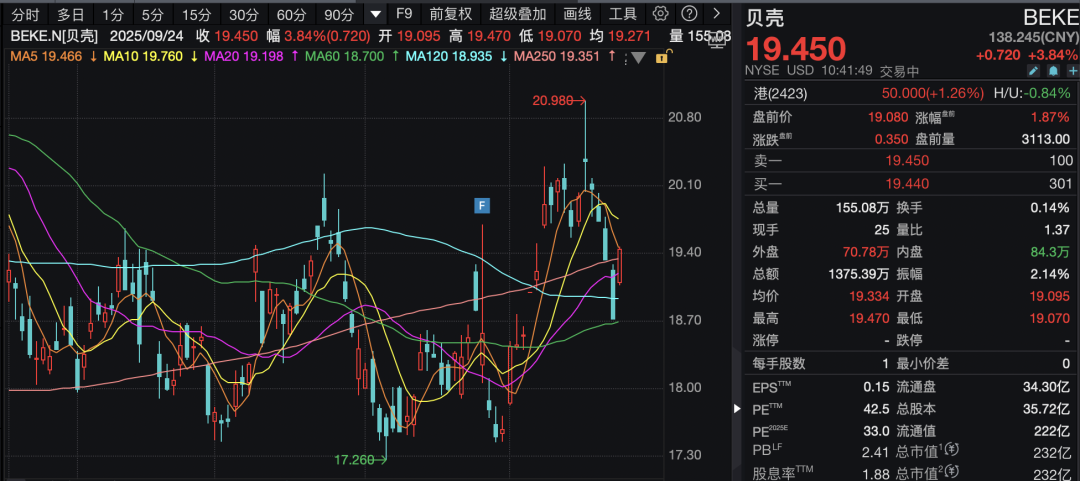Click the 内盘 value 84.3万
This screenshot has height=481, width=1080.
(x=1050, y=251)
